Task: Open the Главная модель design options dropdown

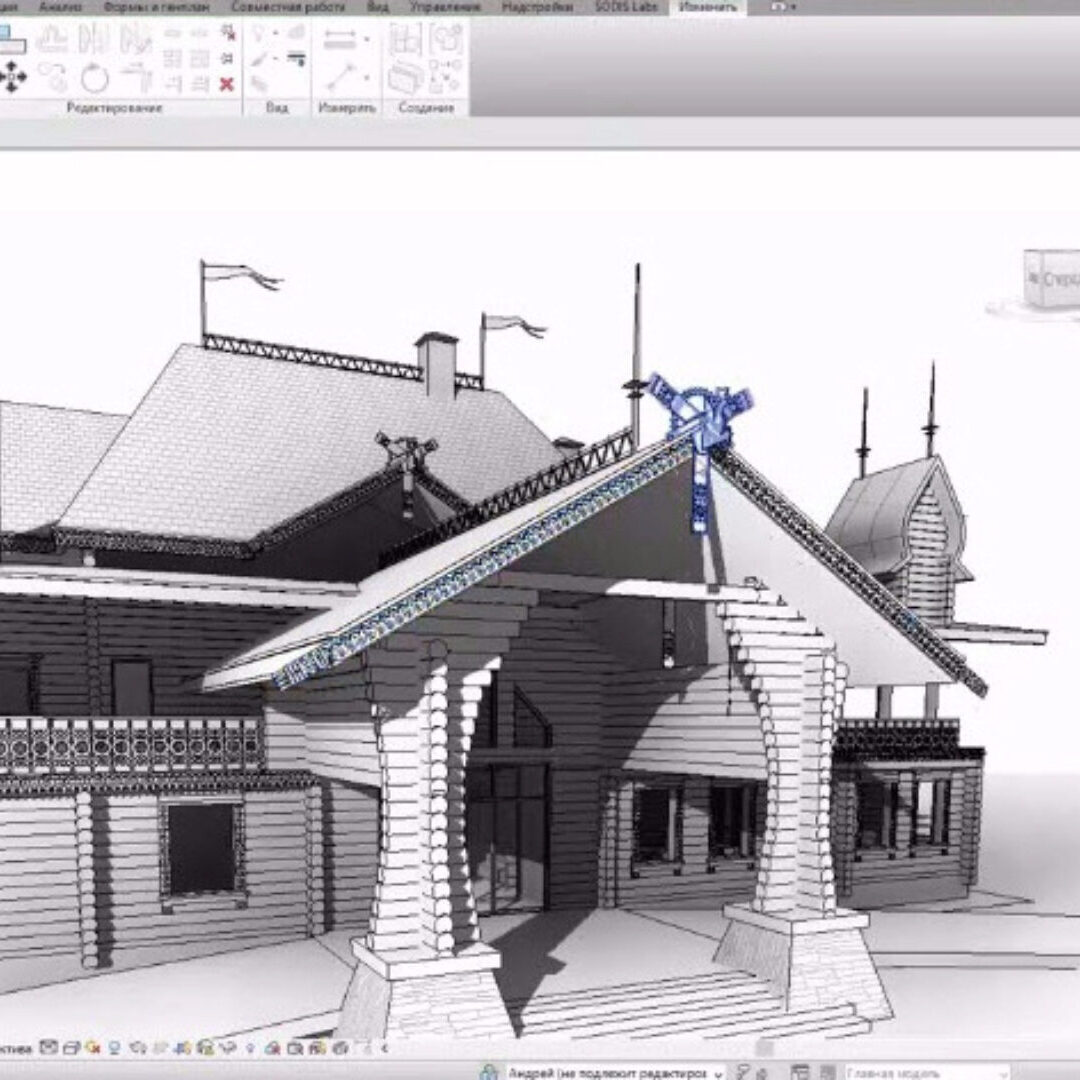Action: pyautogui.click(x=925, y=1072)
